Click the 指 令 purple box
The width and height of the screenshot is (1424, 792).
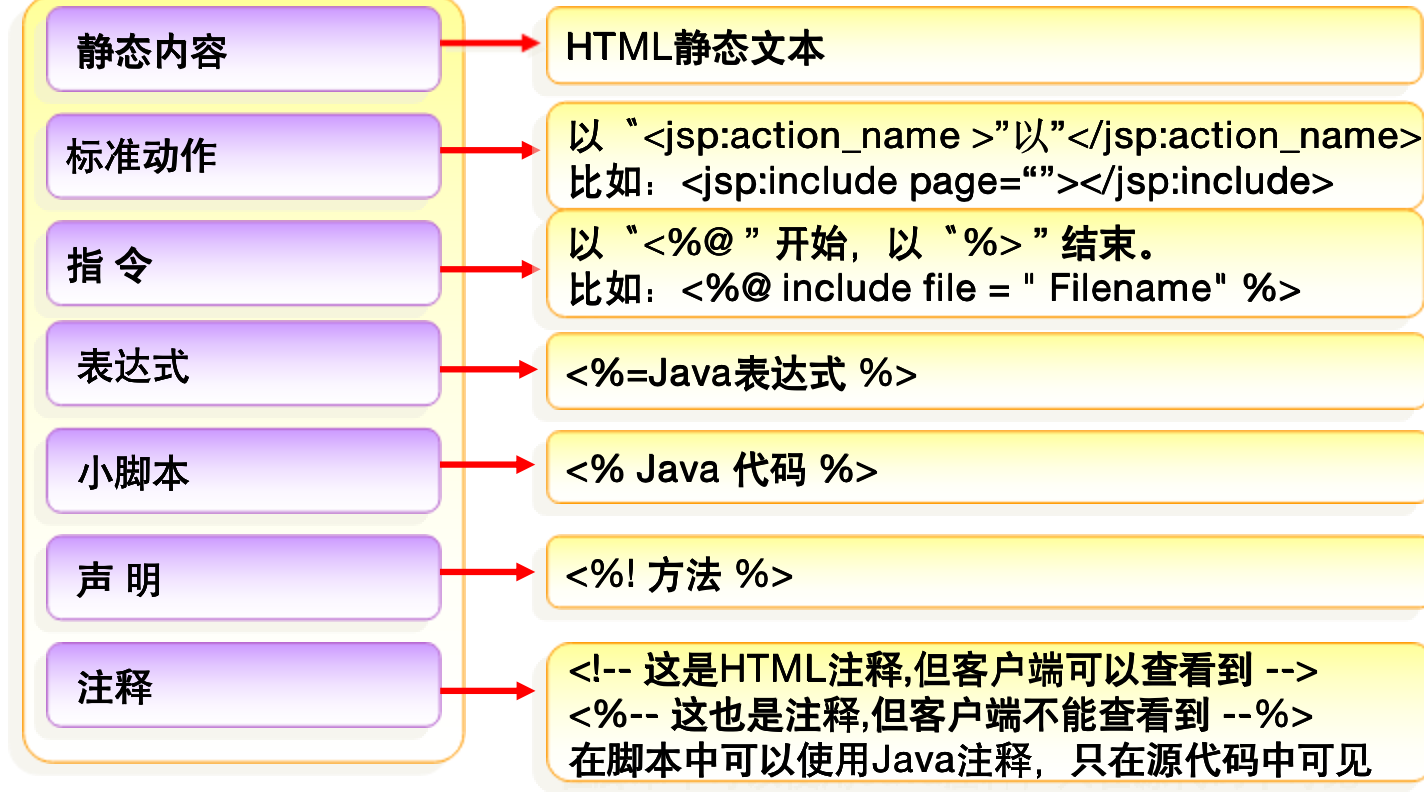243,263
